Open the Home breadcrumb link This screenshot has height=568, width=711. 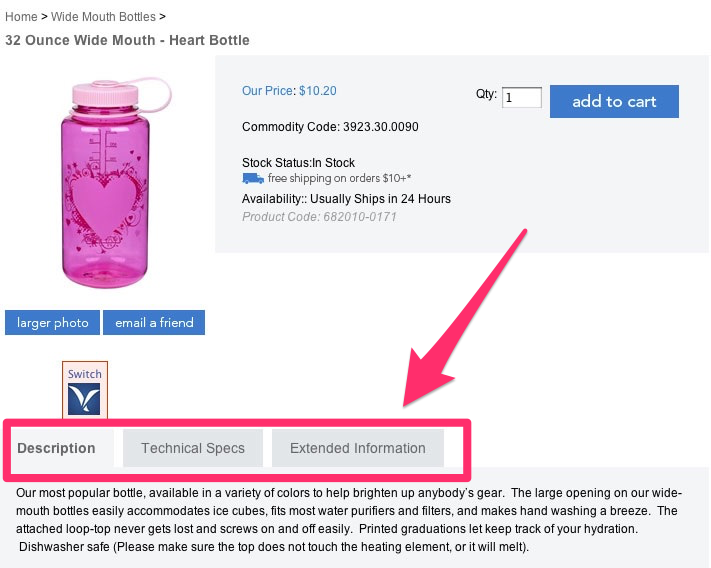point(21,17)
